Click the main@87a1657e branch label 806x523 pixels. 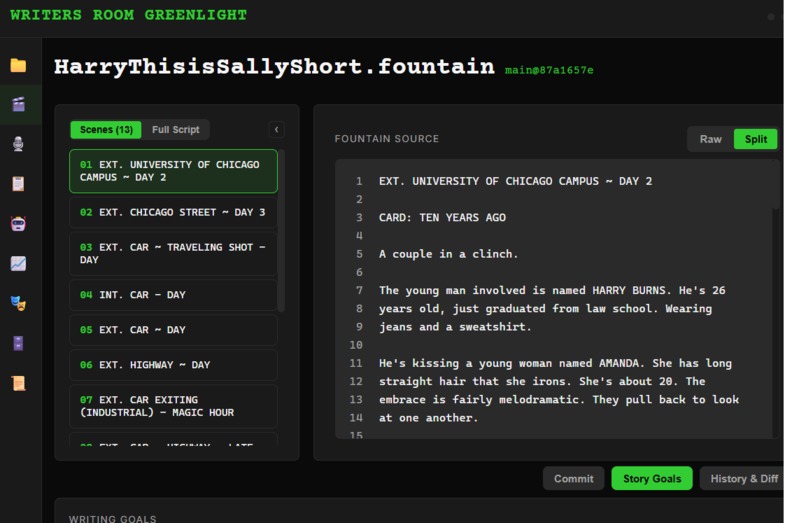click(548, 70)
